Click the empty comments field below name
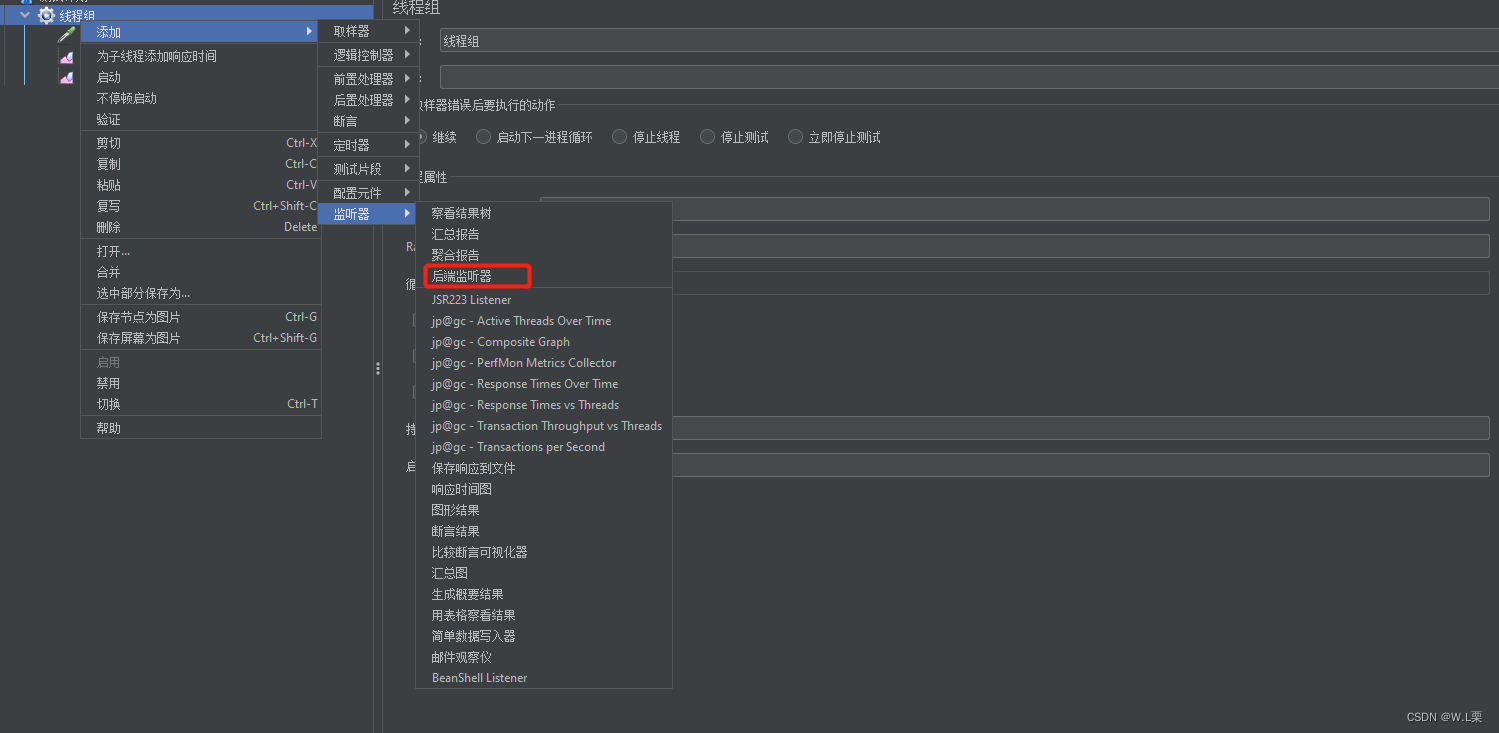Image resolution: width=1499 pixels, height=733 pixels. (969, 77)
